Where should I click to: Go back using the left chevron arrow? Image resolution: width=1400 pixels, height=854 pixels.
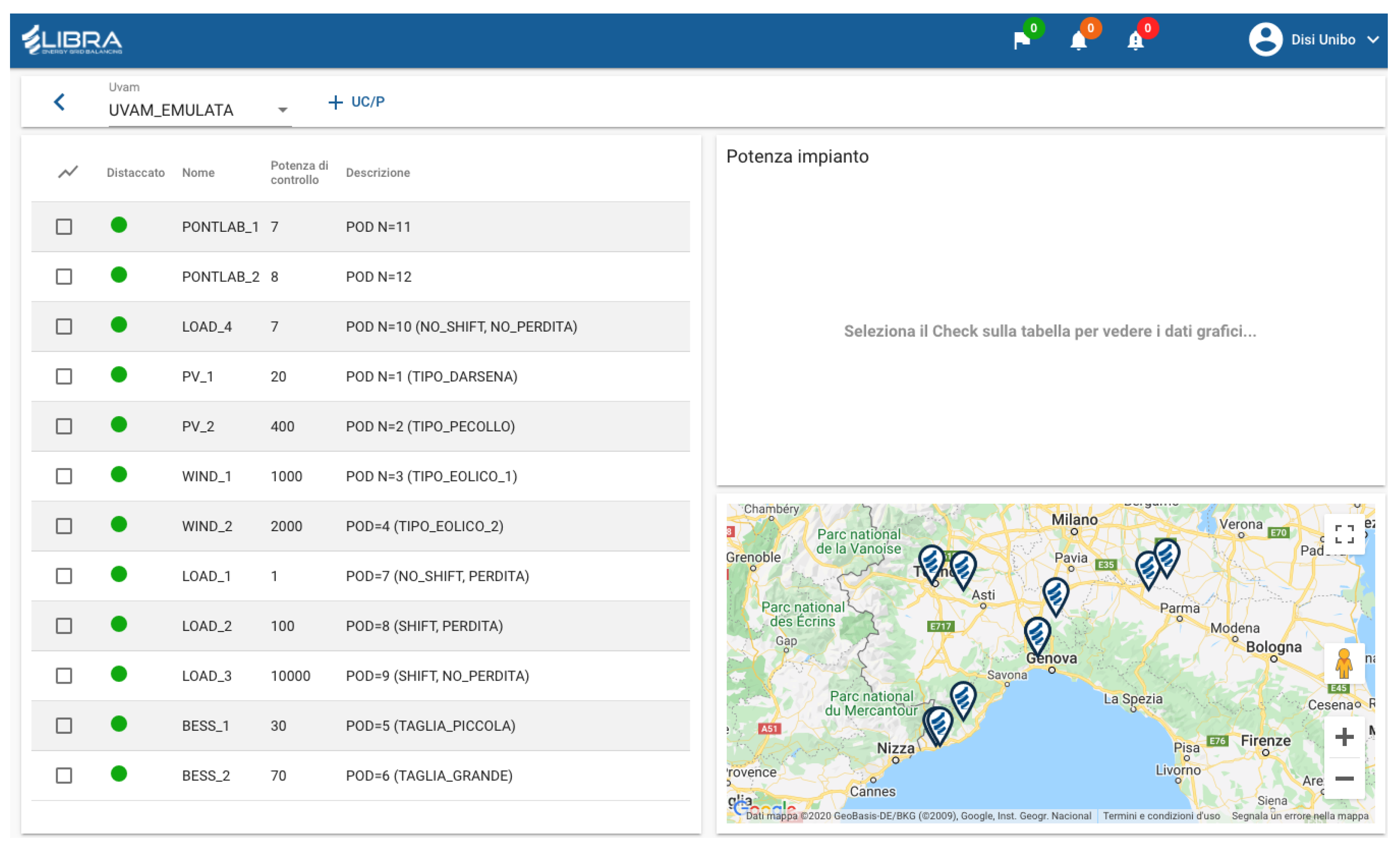pyautogui.click(x=59, y=102)
